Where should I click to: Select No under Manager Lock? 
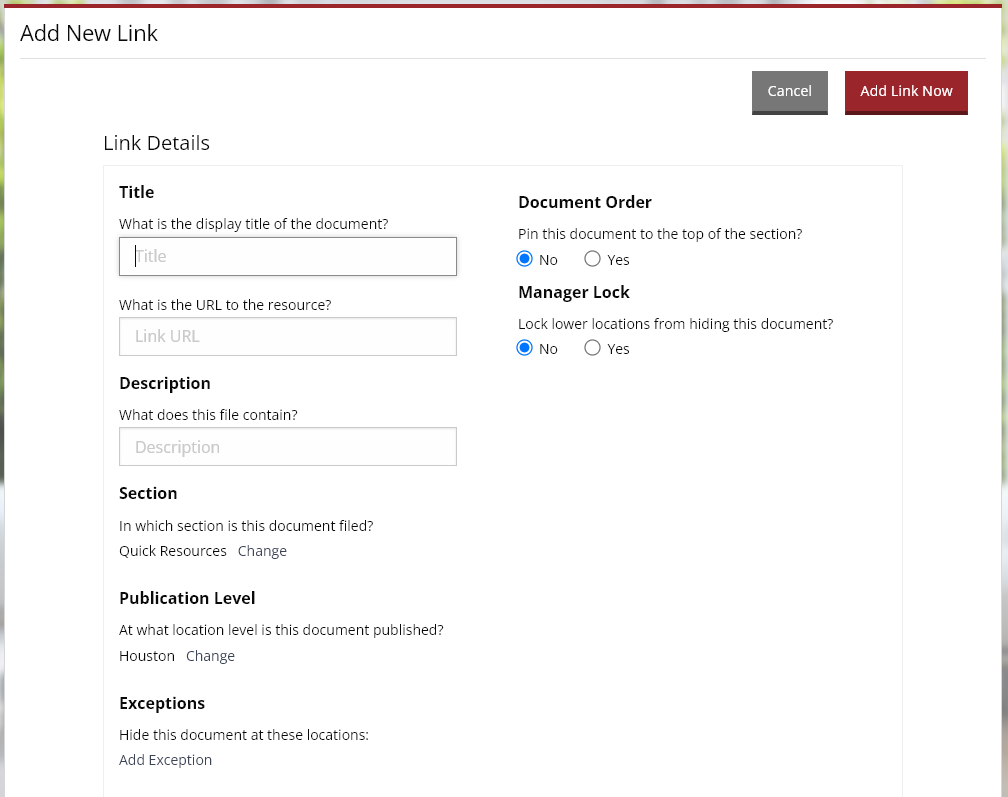pyautogui.click(x=525, y=348)
